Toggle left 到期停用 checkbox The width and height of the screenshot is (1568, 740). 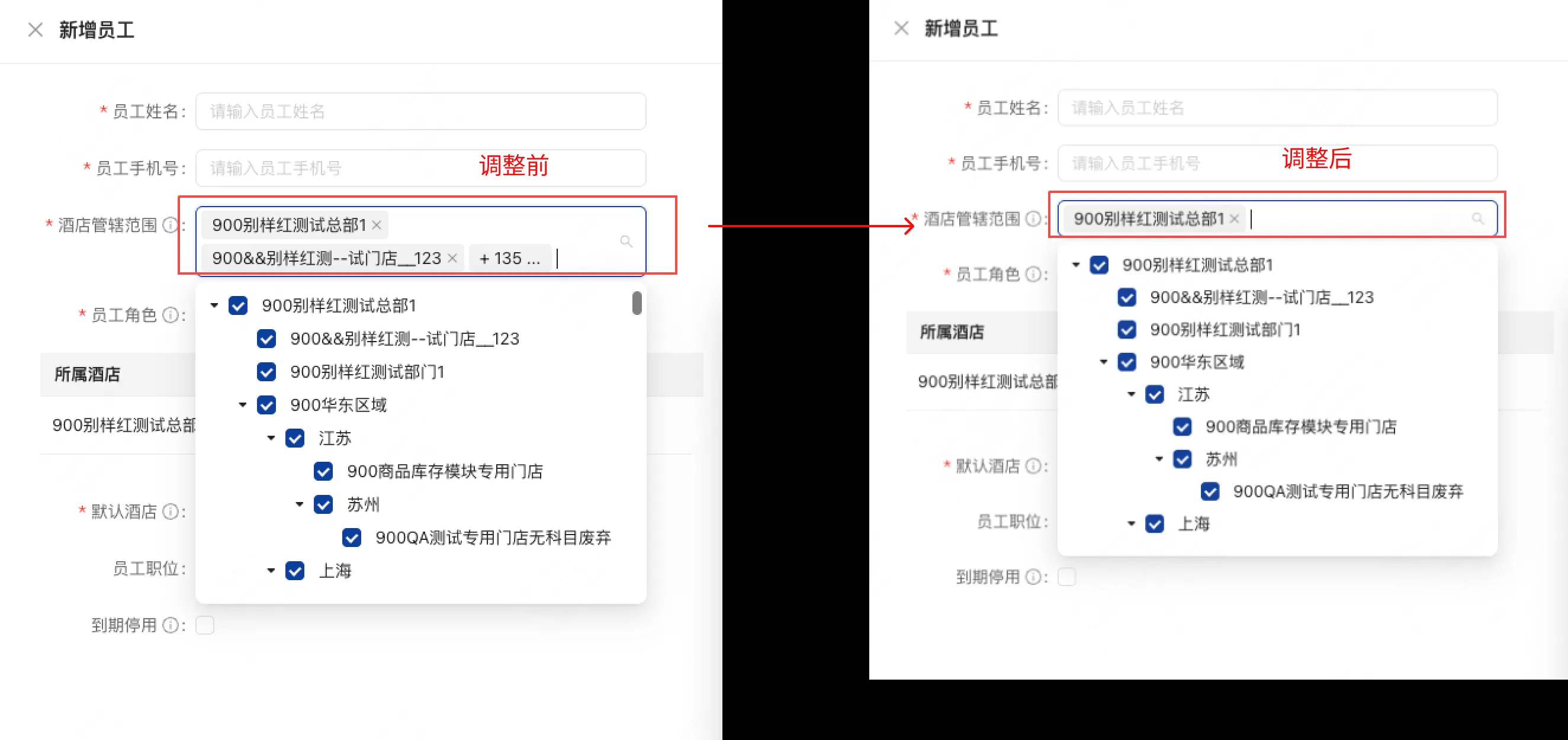(x=205, y=625)
